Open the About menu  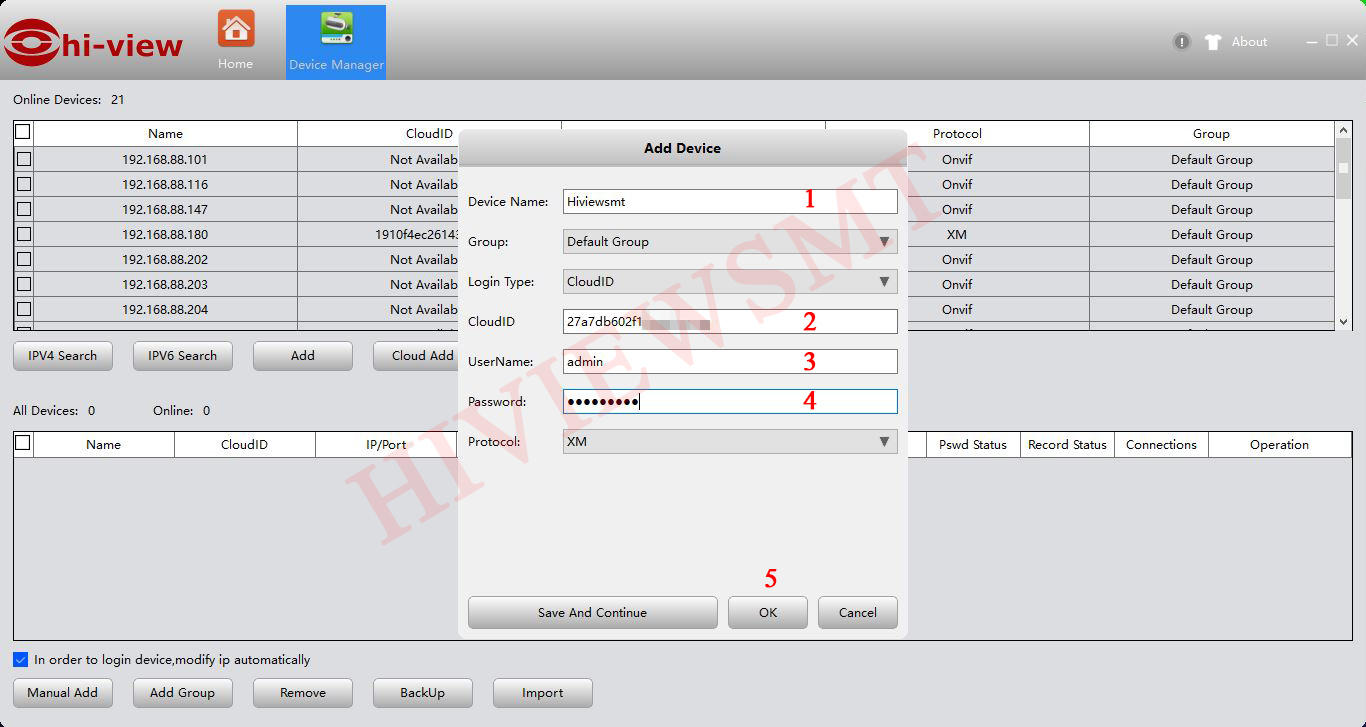coord(1249,42)
